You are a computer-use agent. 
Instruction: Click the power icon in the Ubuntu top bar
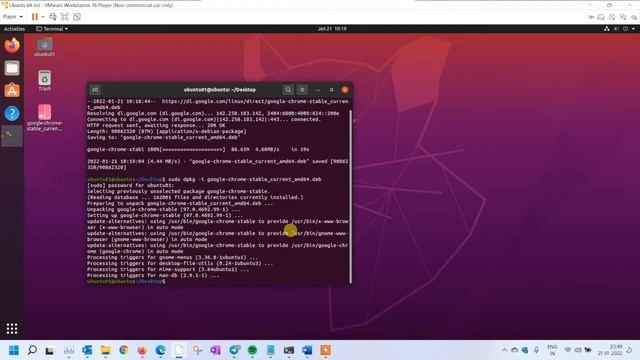tap(625, 29)
